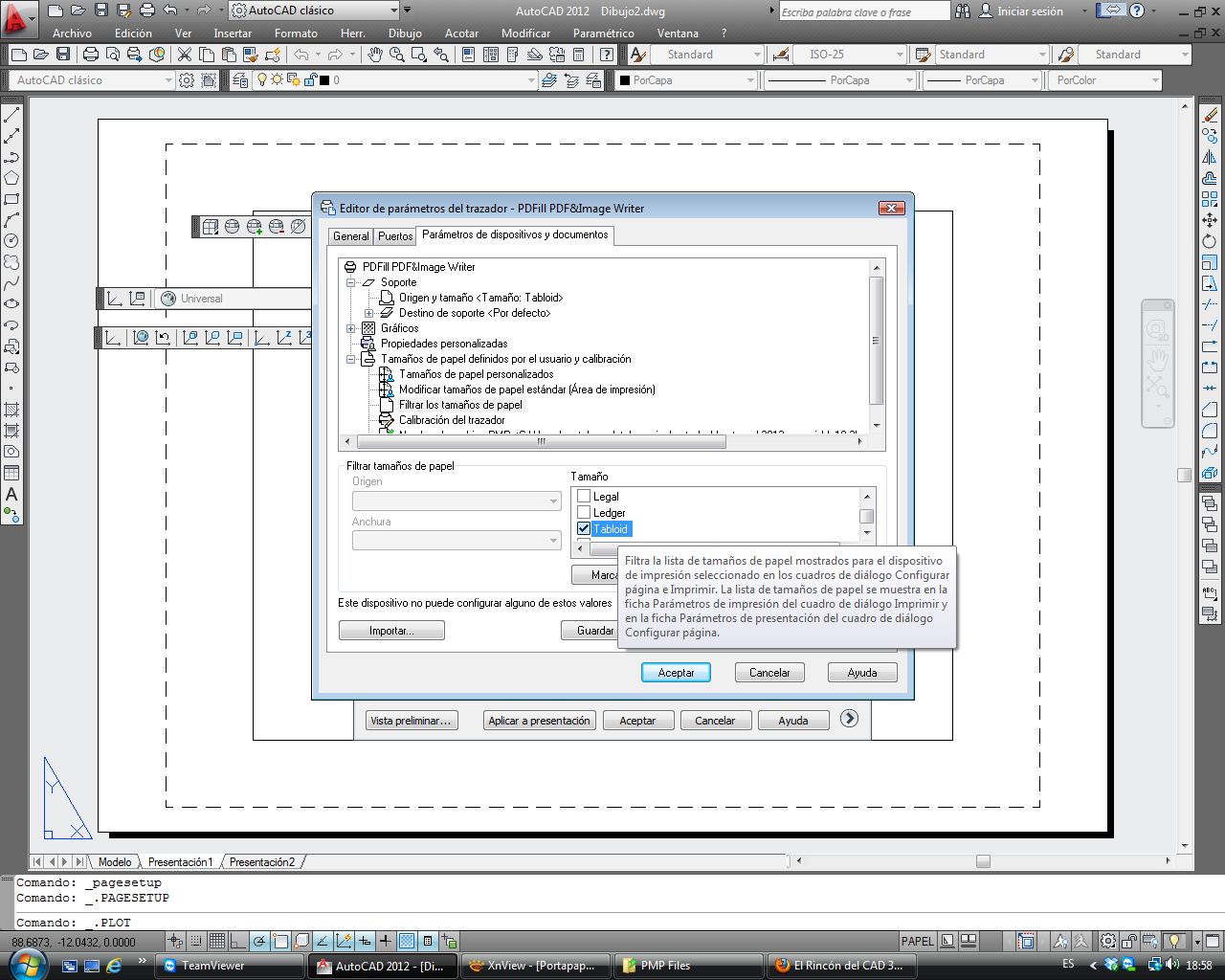The image size is (1225, 980).
Task: Click the paper size list vertical scrollbar
Action: tap(867, 514)
